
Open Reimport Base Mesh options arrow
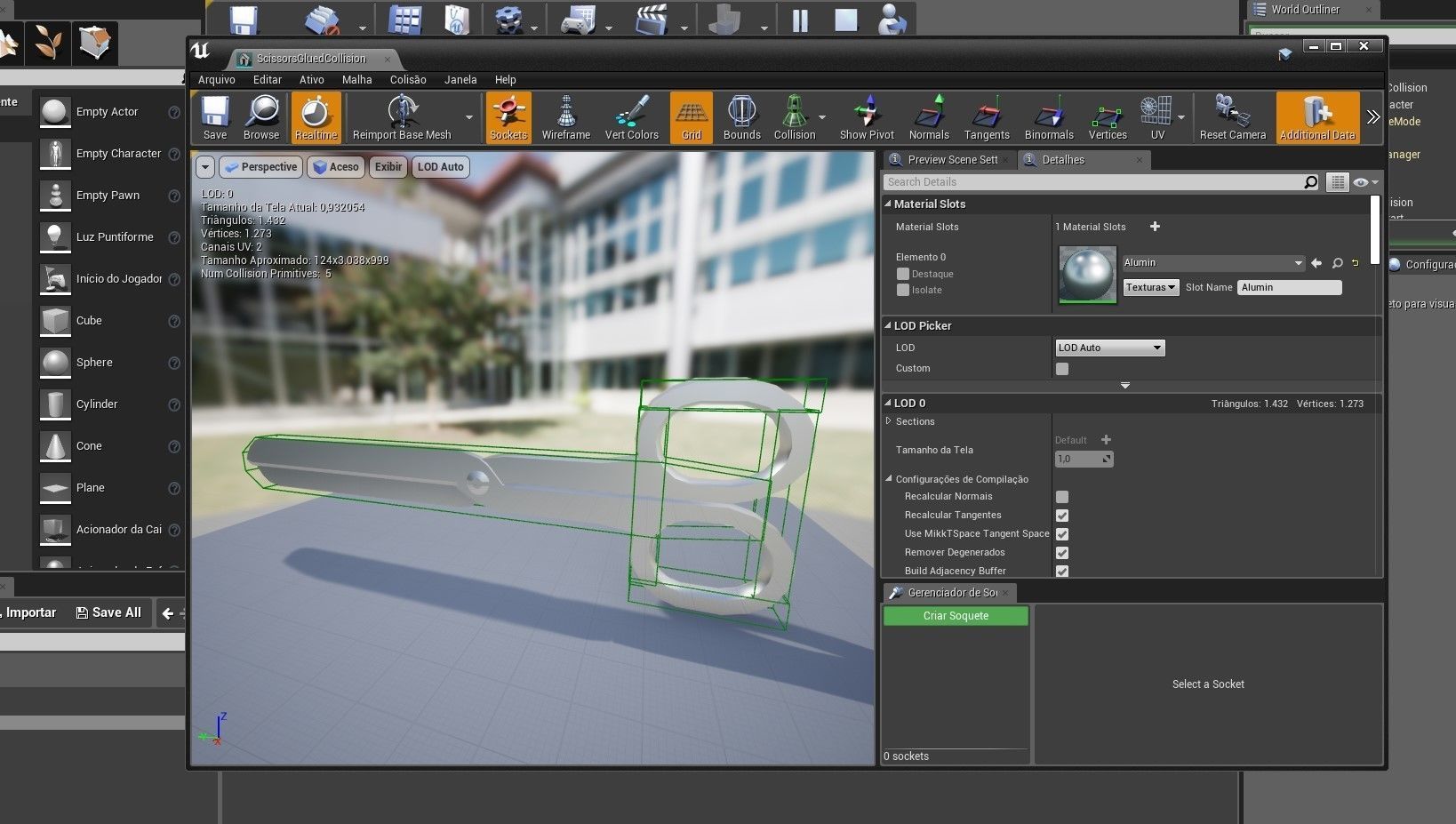(x=469, y=117)
